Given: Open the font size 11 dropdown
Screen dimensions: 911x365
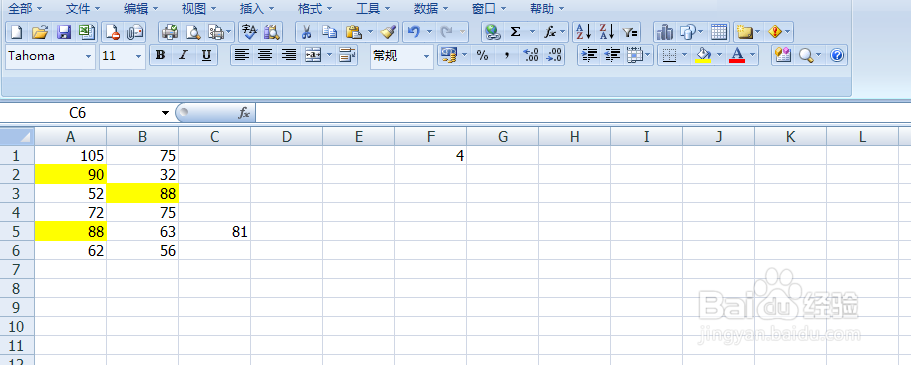Looking at the screenshot, I should click(x=138, y=56).
